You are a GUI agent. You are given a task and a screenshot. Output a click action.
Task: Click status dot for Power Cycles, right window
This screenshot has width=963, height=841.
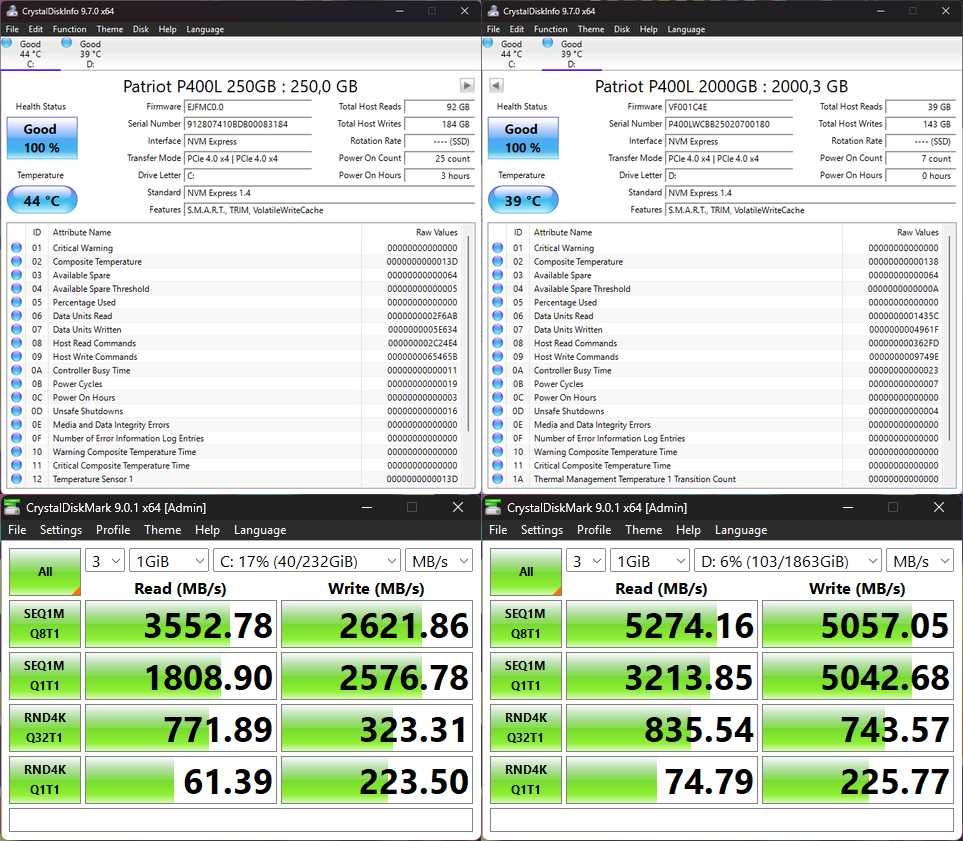pyautogui.click(x=497, y=384)
